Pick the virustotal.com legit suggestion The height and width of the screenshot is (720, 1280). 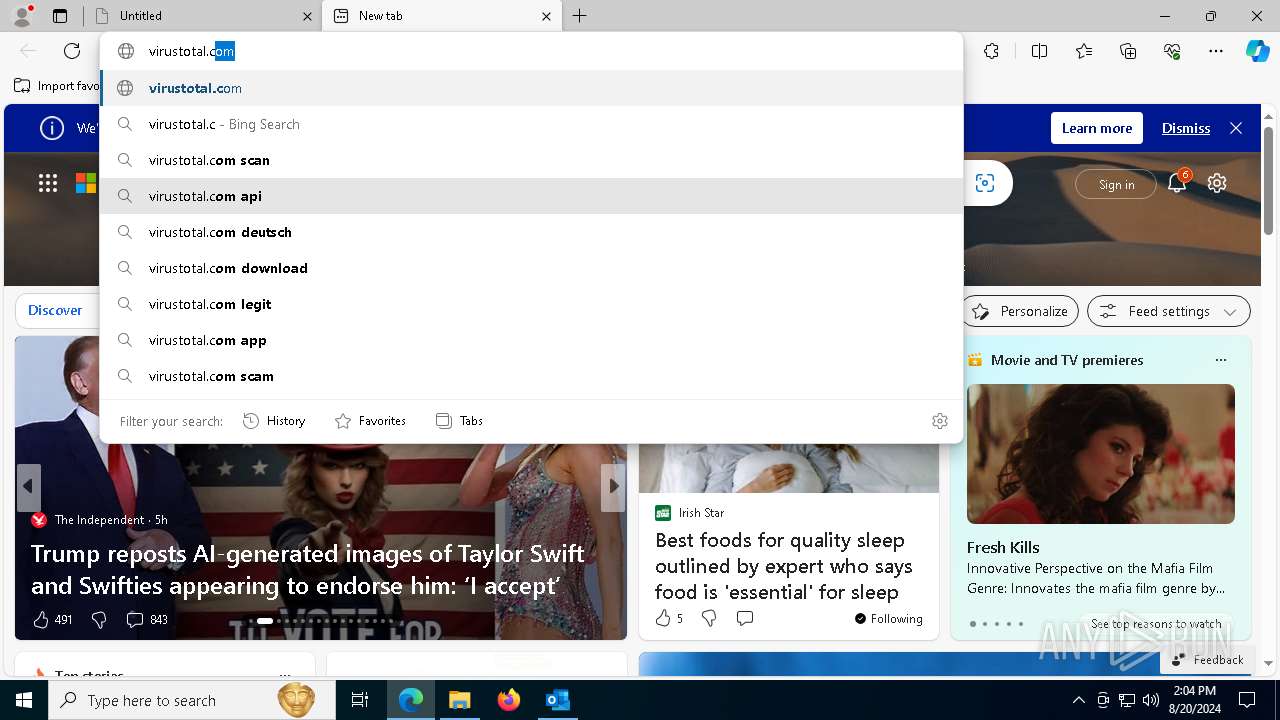click(x=531, y=304)
